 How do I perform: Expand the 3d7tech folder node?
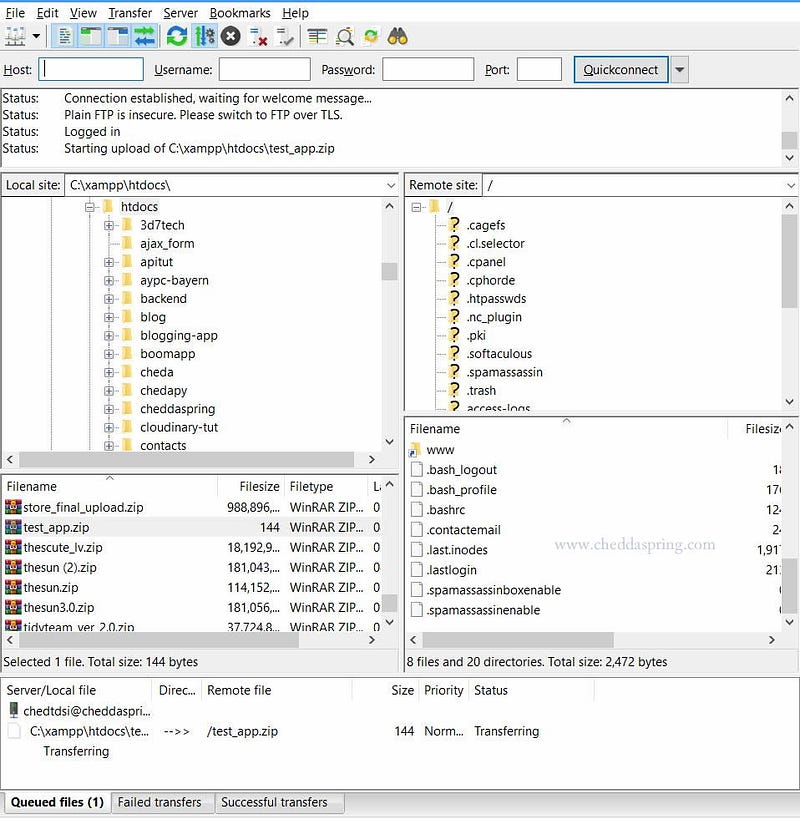(x=109, y=225)
